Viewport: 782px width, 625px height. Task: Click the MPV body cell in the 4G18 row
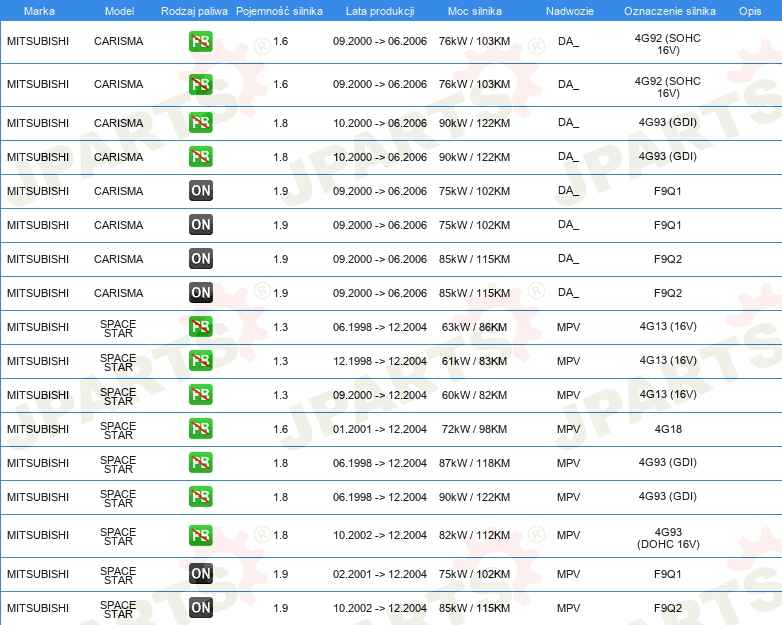point(569,429)
